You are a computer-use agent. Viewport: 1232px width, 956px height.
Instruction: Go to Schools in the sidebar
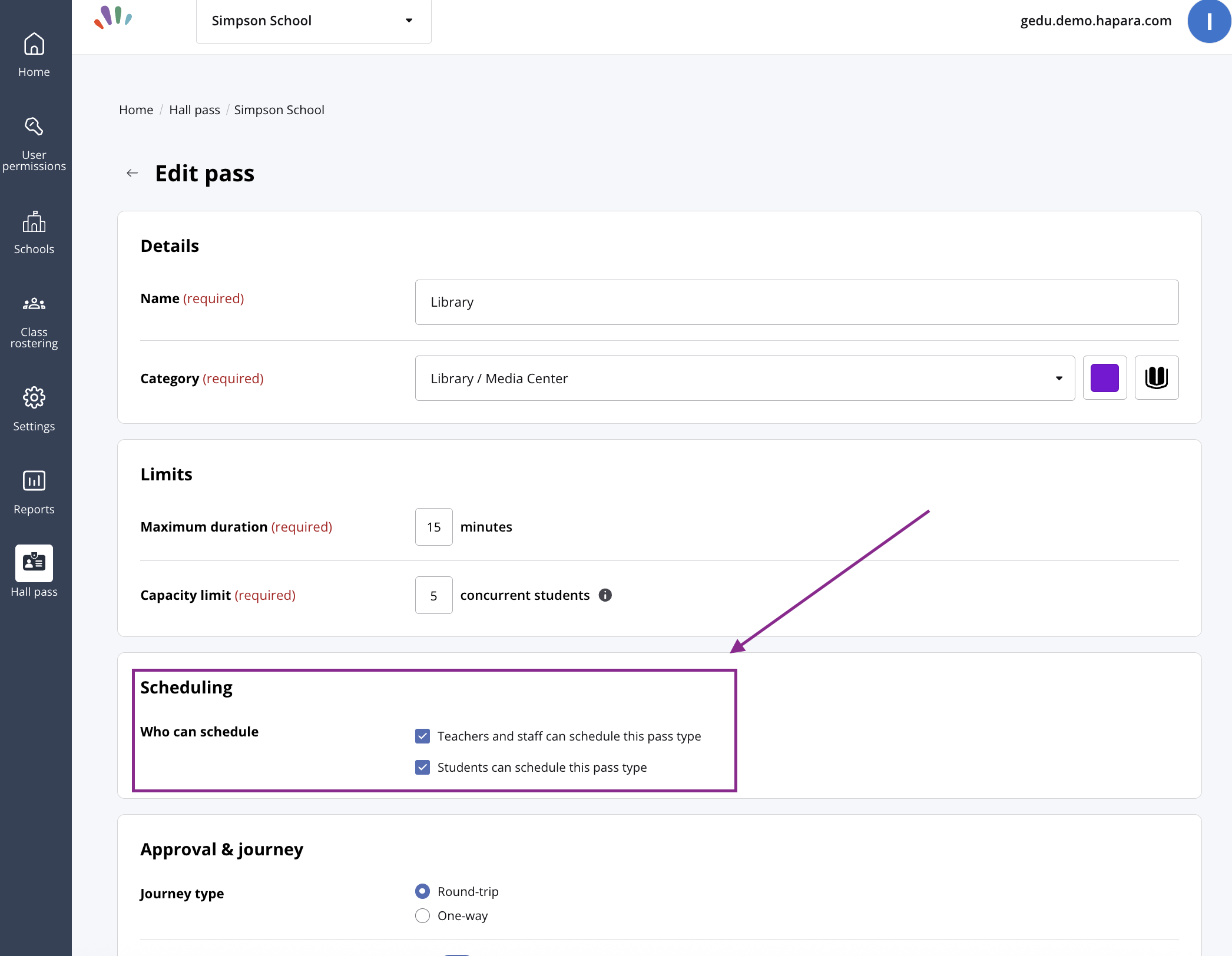34,233
